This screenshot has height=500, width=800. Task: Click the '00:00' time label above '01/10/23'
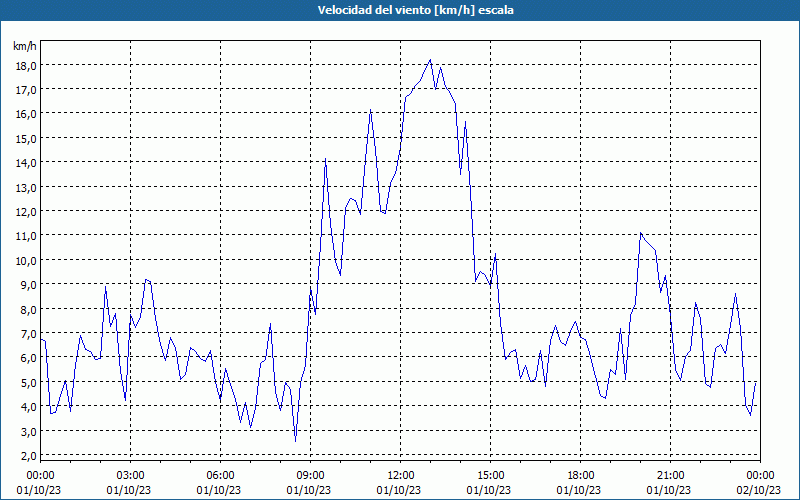click(x=40, y=476)
